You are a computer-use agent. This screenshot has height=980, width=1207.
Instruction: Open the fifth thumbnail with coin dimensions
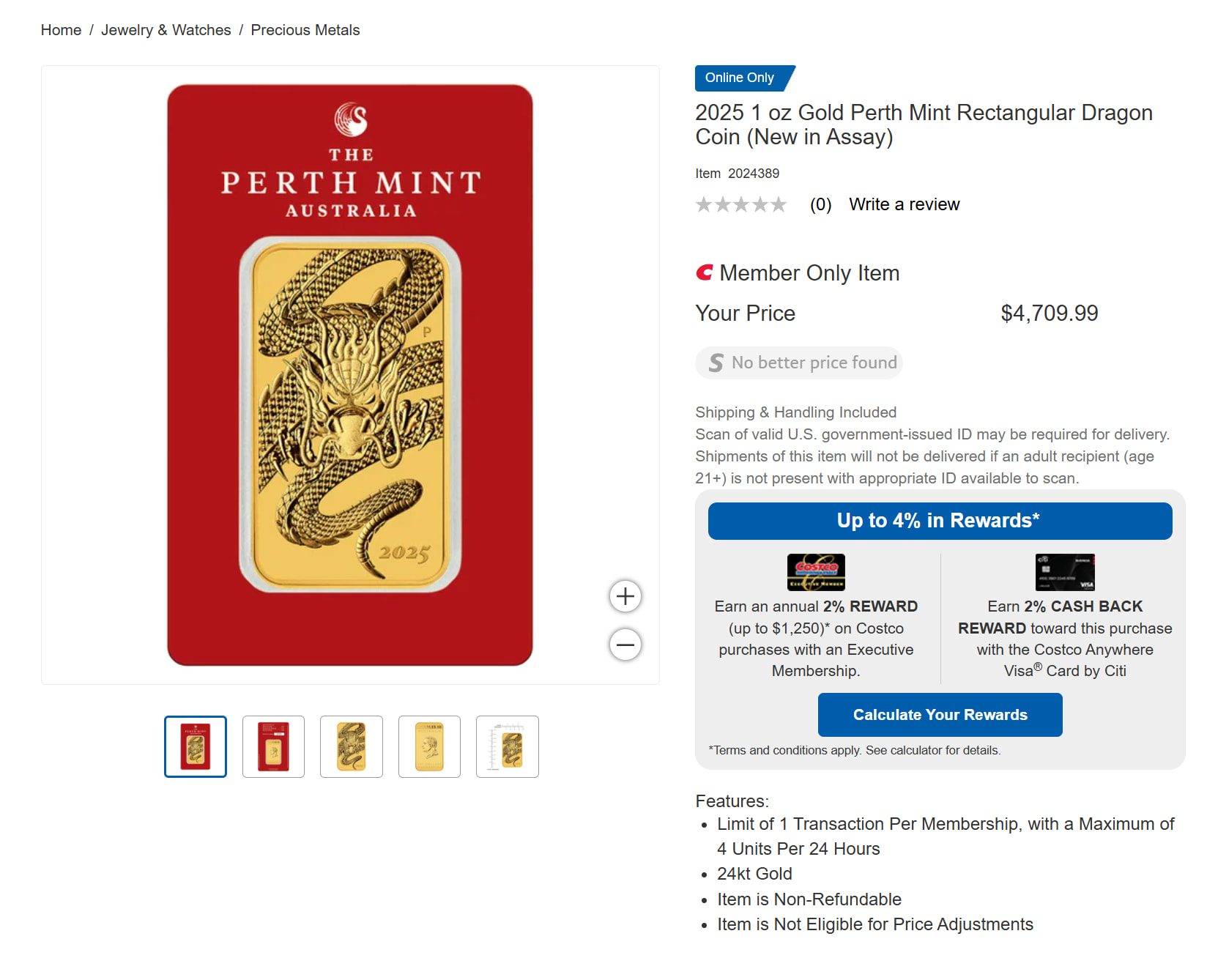(508, 746)
